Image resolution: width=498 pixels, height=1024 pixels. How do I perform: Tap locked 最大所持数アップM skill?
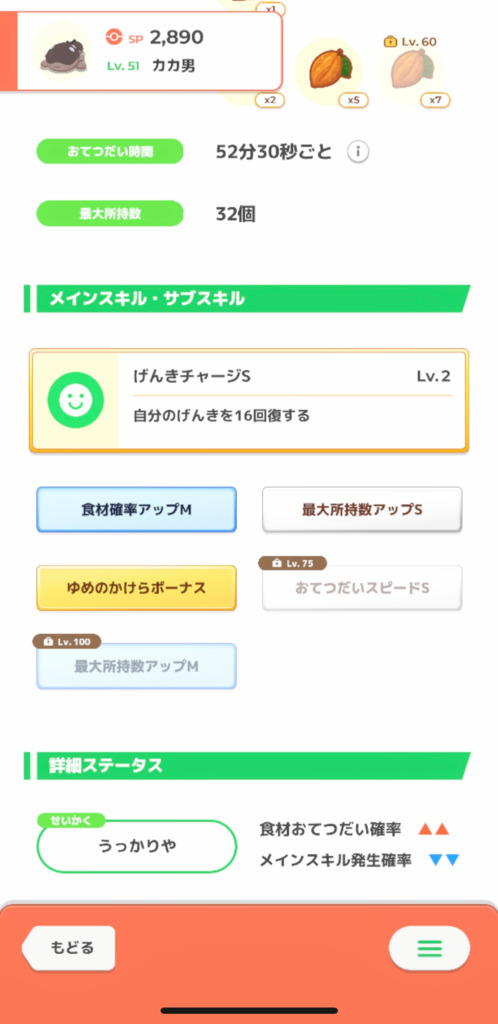pos(136,666)
